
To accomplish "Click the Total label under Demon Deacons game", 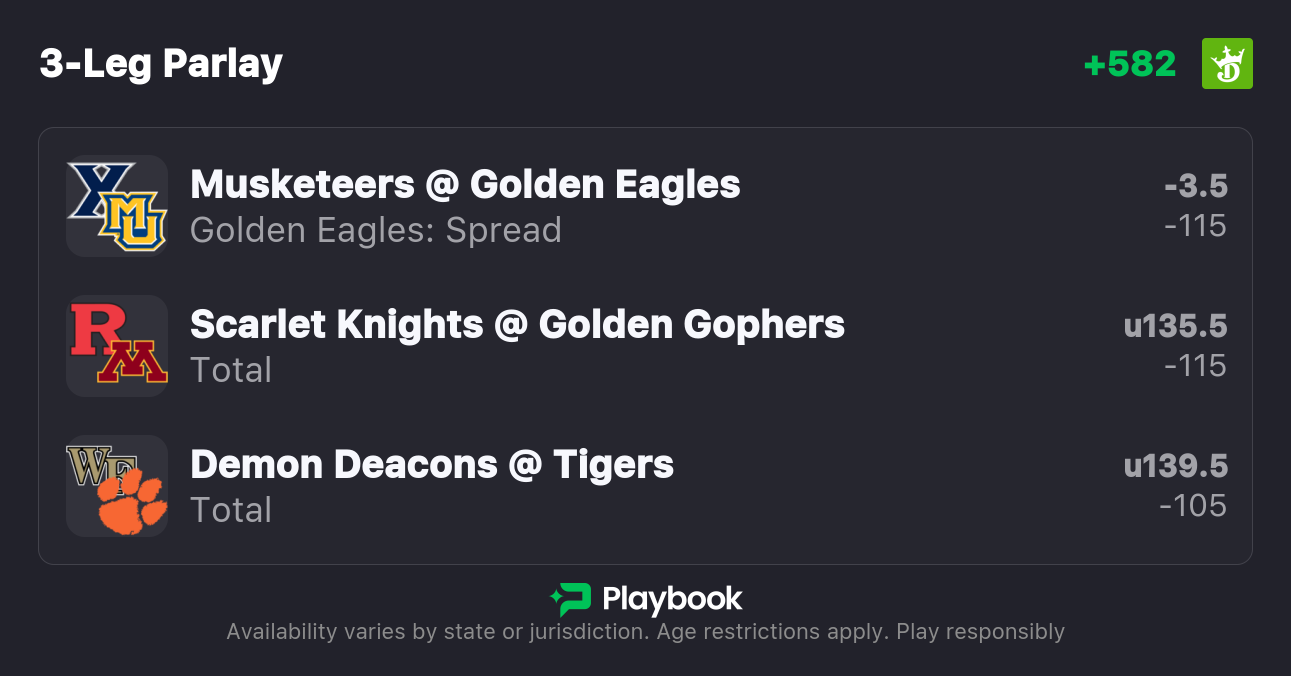I will tap(231, 510).
